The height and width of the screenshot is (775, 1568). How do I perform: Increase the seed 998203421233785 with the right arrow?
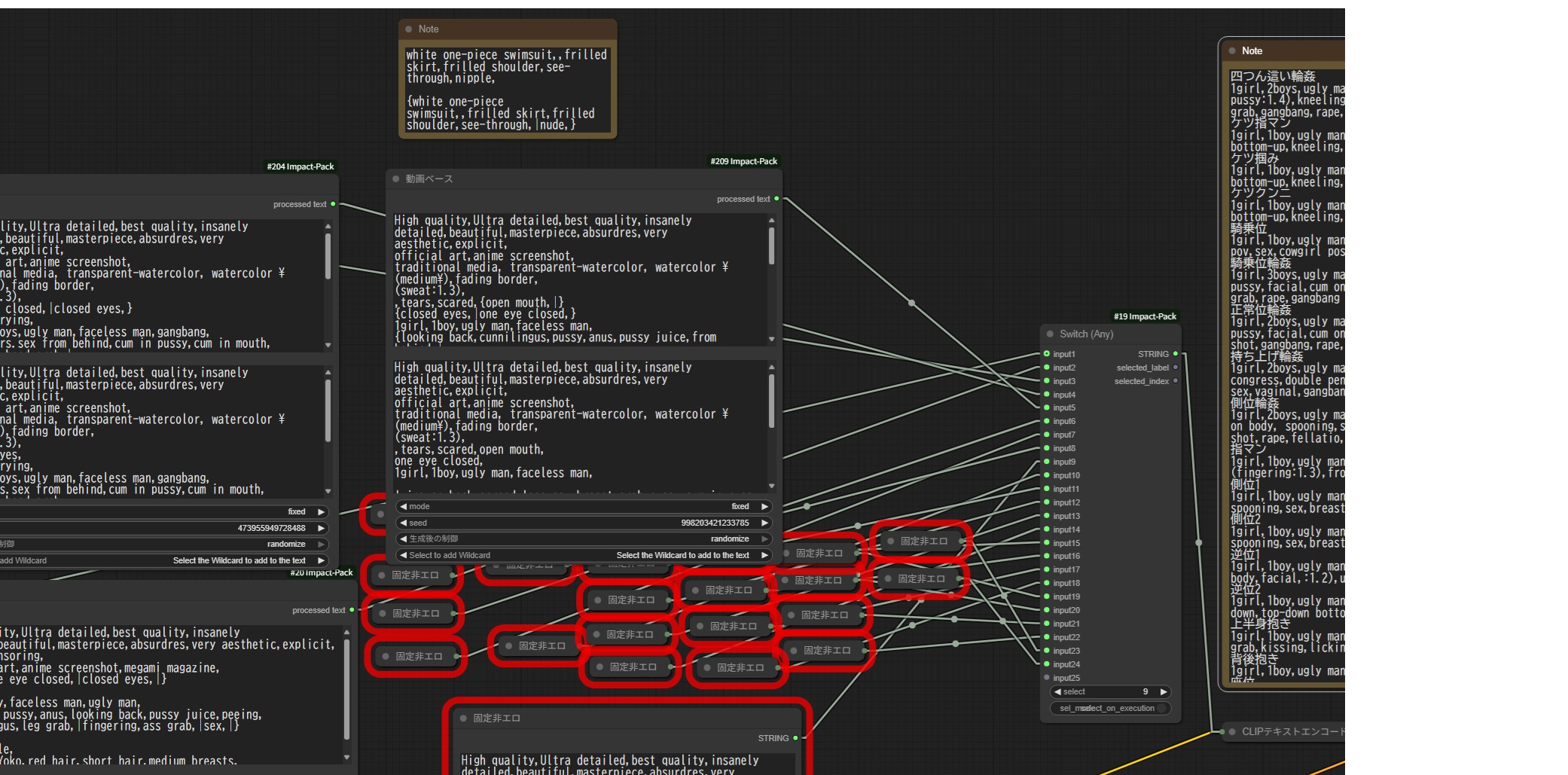tap(764, 523)
